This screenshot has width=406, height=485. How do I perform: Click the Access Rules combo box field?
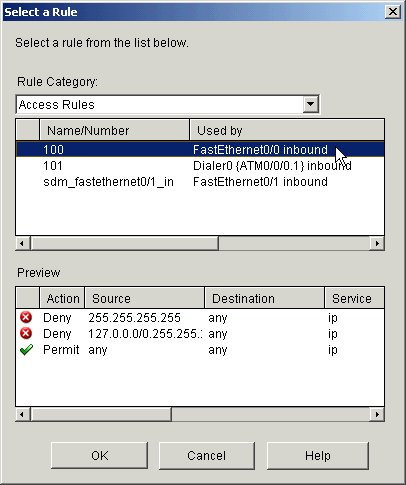[168, 104]
